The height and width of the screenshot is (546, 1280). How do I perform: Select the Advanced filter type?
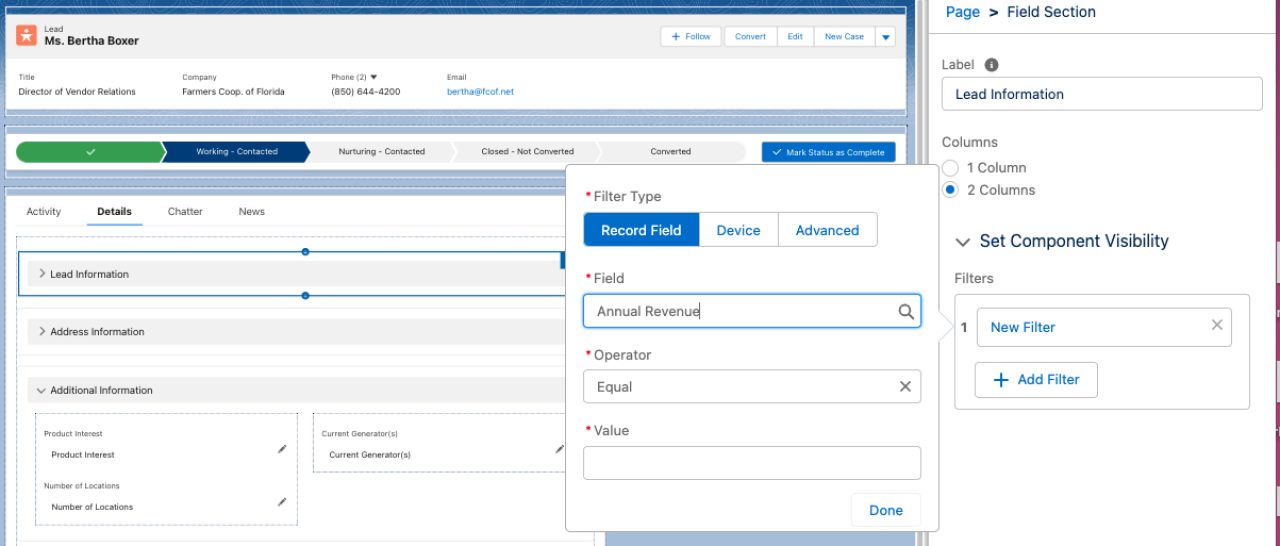[827, 230]
